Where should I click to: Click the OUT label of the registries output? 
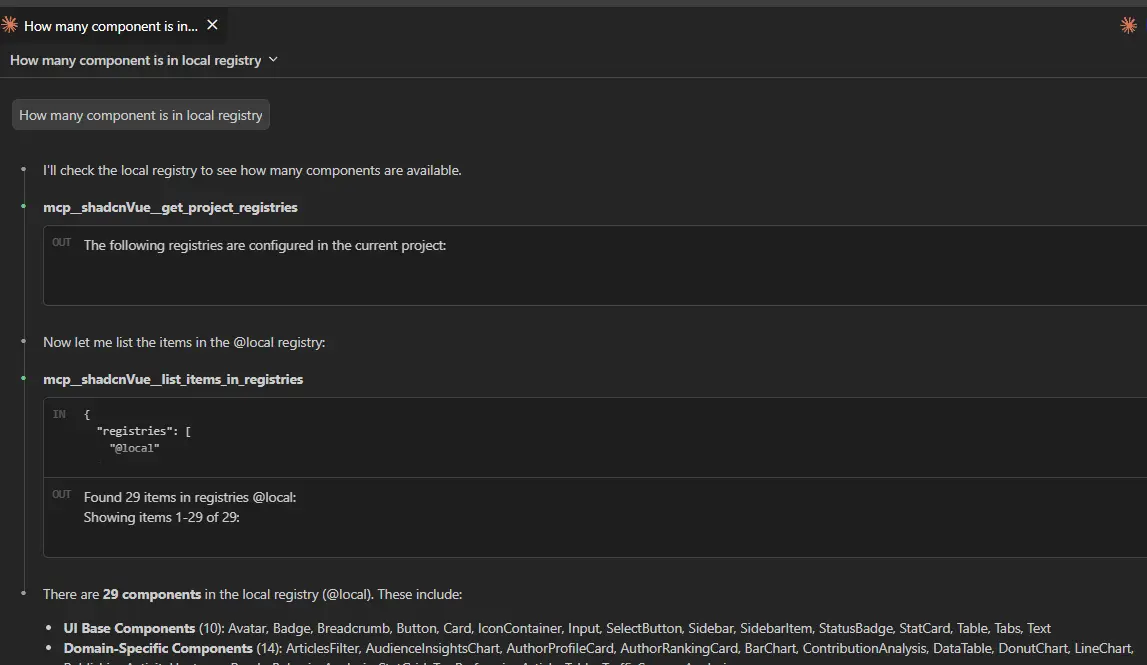(62, 243)
